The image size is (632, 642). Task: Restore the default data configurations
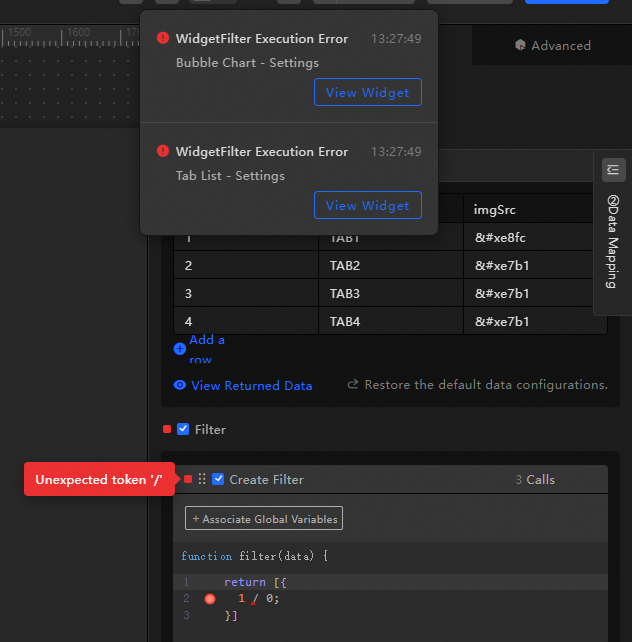click(486, 384)
